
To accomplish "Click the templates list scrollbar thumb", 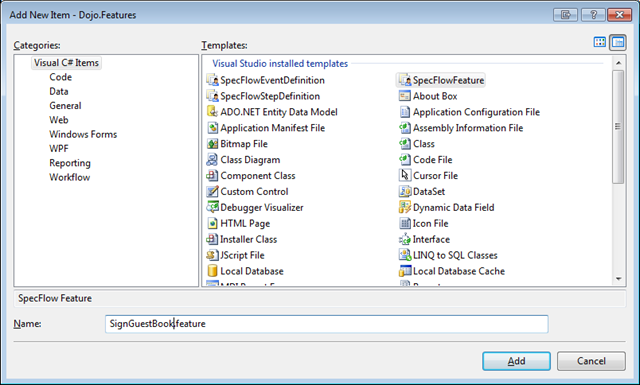I will click(618, 127).
